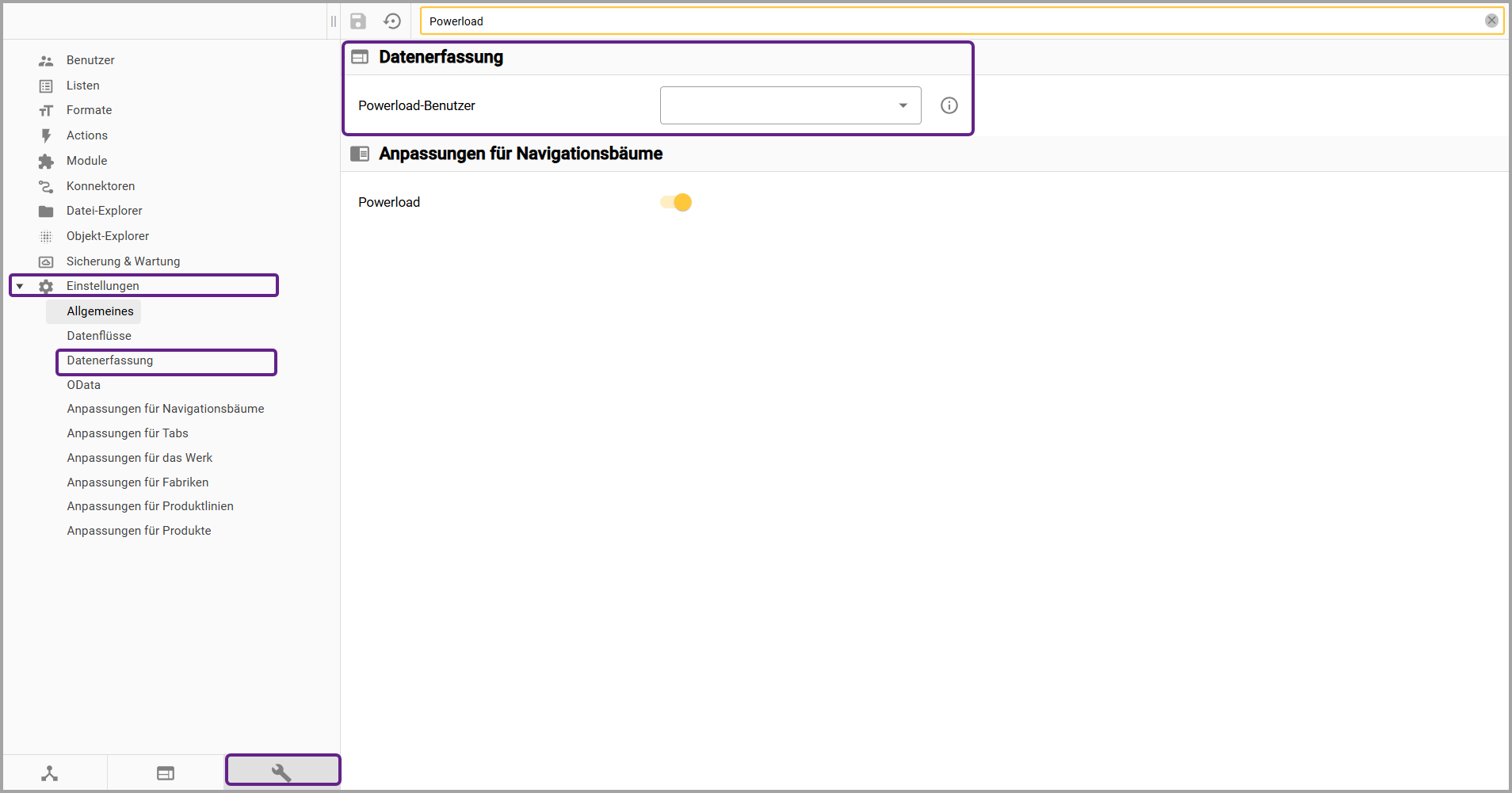Viewport: 1512px width, 793px height.
Task: Select Konnektoren in the sidebar
Action: click(x=101, y=186)
